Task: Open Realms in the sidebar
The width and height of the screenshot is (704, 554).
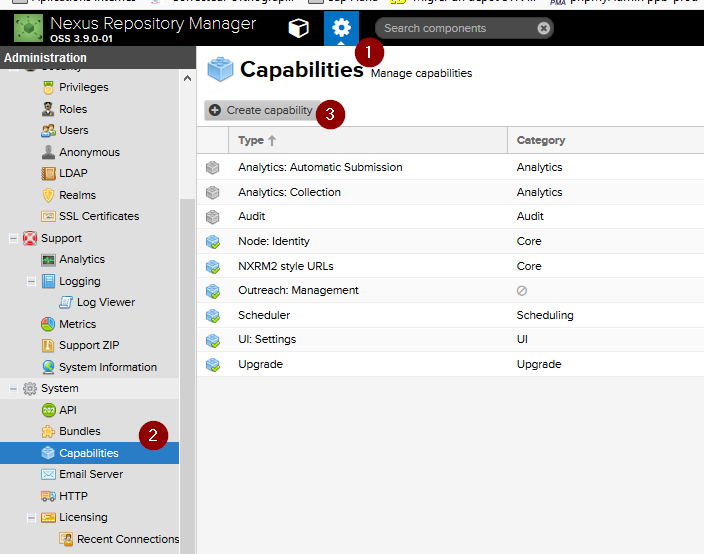Action: click(77, 195)
